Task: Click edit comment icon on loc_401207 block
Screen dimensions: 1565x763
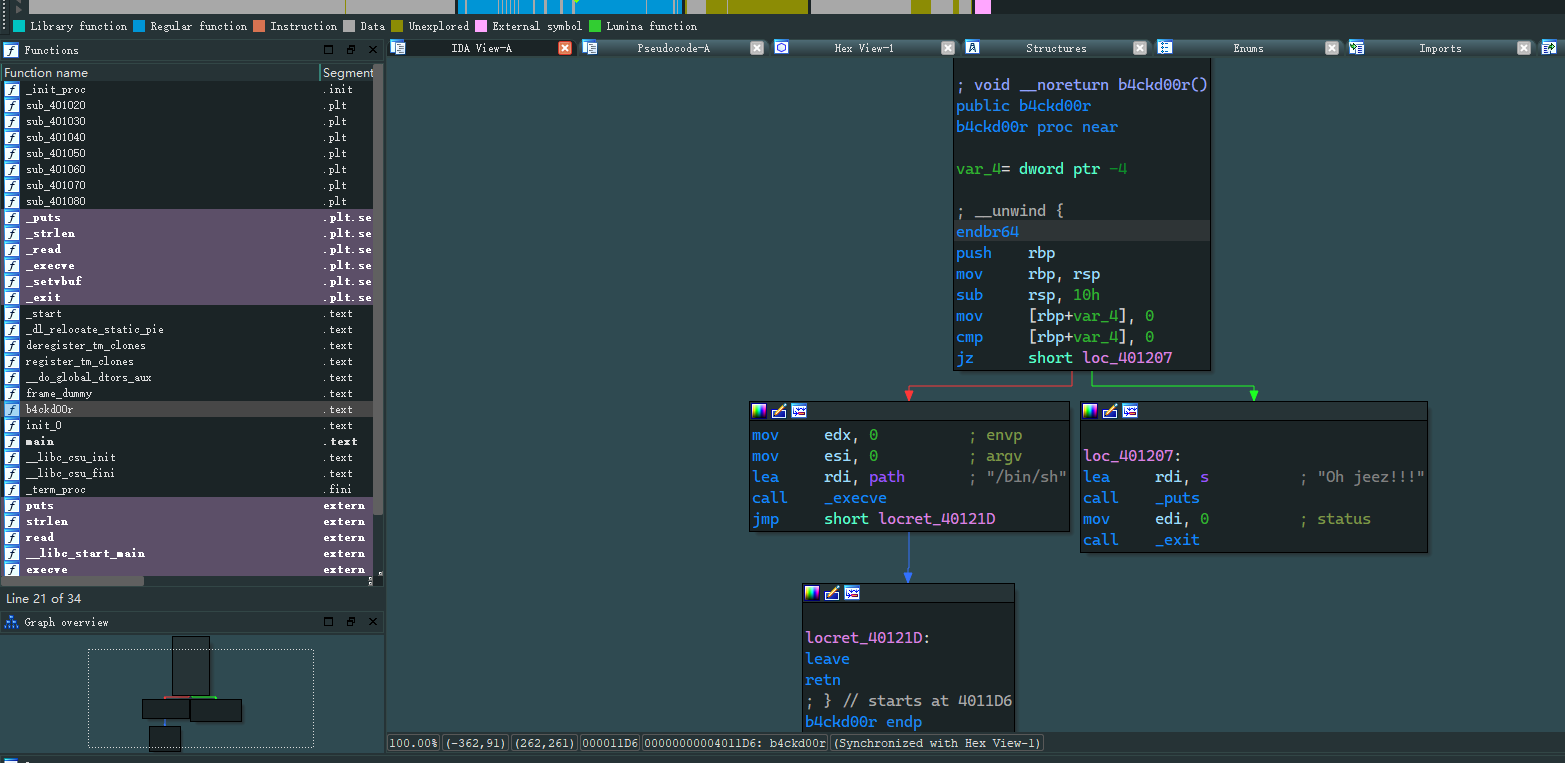Action: tap(1110, 410)
